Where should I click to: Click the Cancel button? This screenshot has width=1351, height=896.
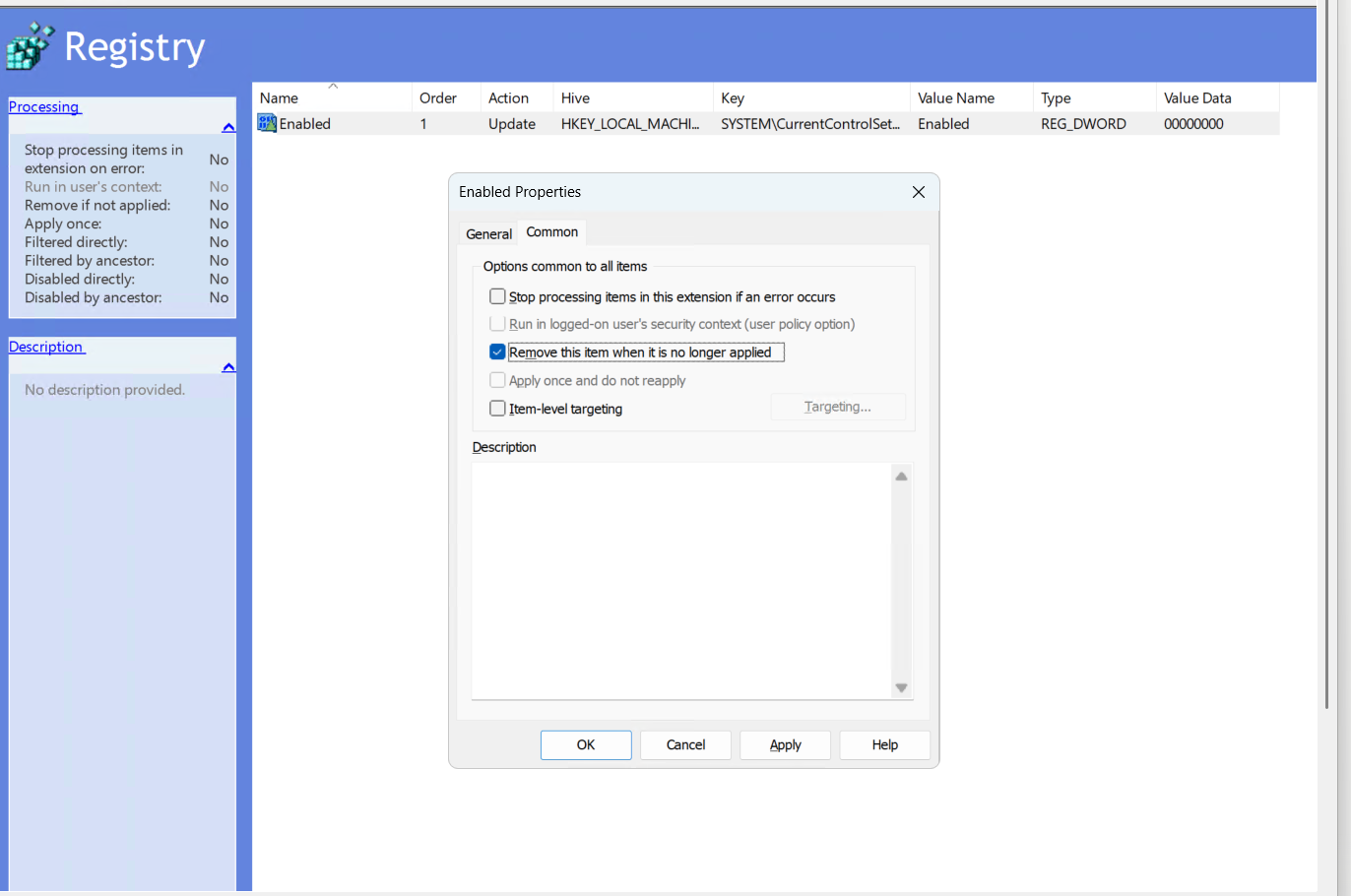click(685, 745)
